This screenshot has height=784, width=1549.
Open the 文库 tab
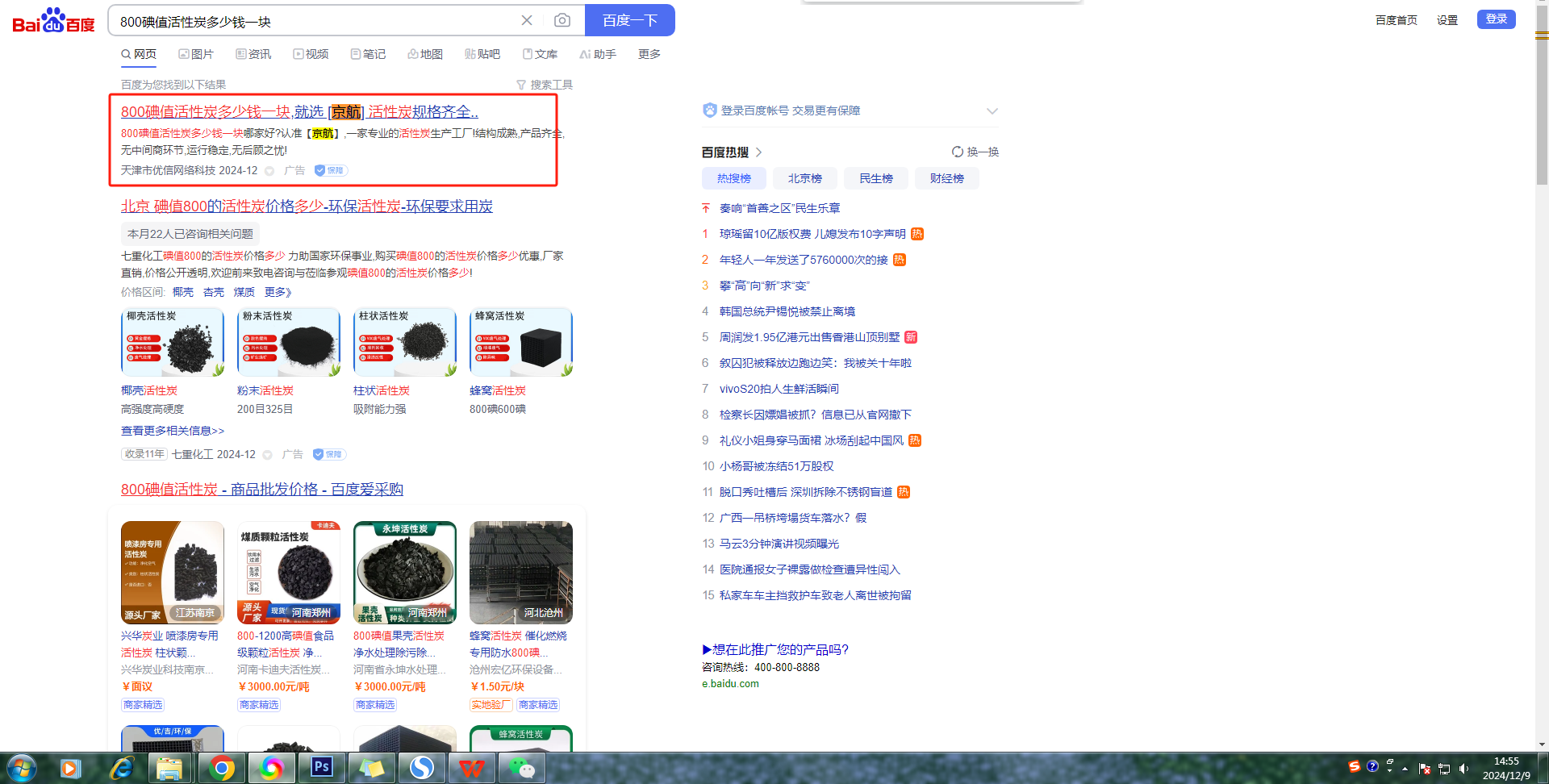click(540, 54)
